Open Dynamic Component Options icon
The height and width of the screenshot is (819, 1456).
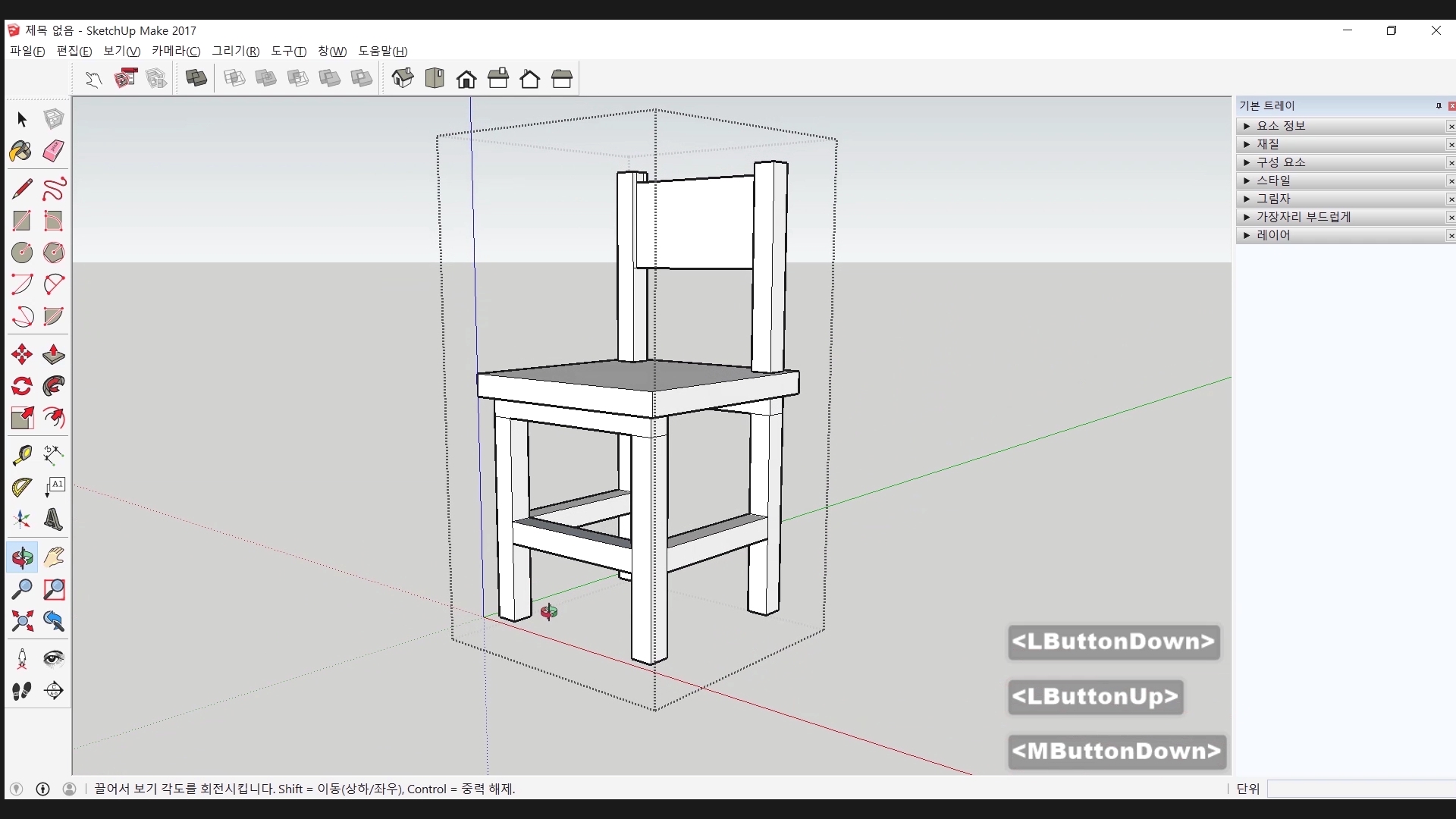tap(125, 78)
